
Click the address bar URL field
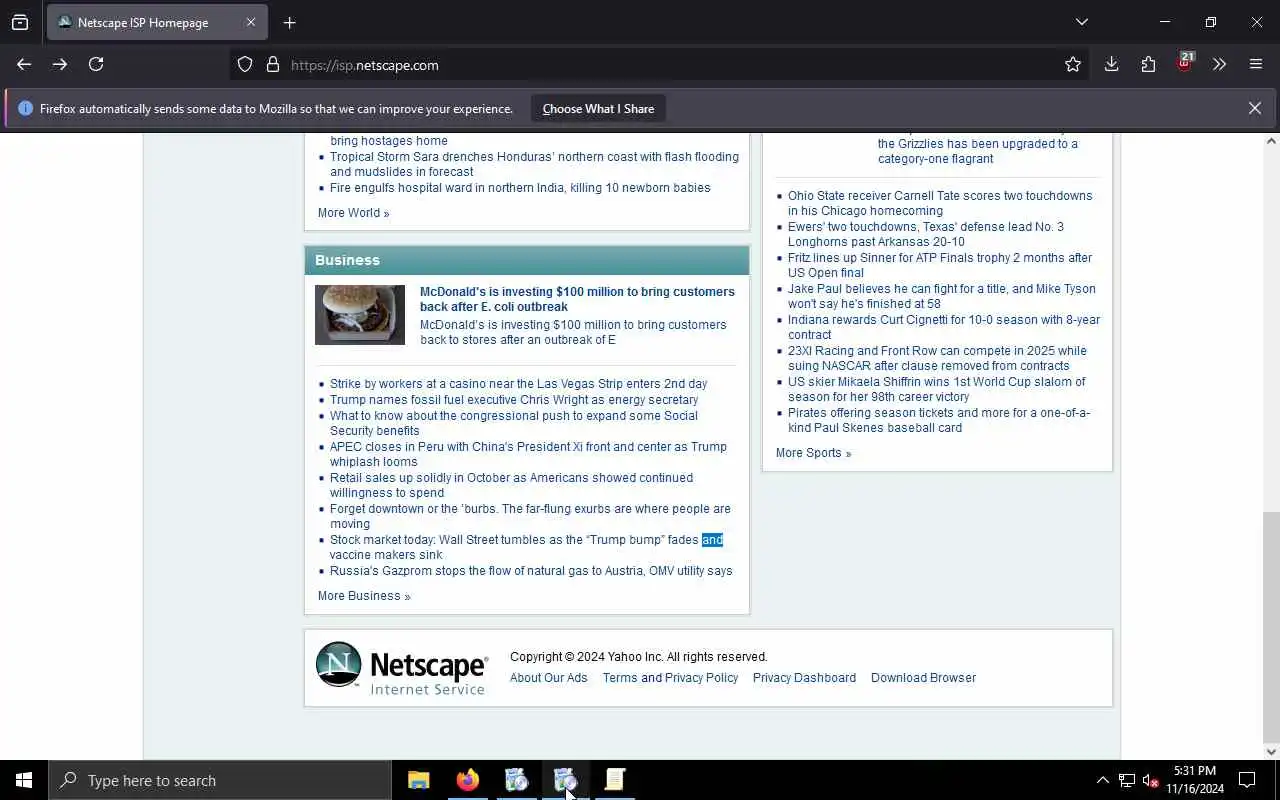pos(660,65)
